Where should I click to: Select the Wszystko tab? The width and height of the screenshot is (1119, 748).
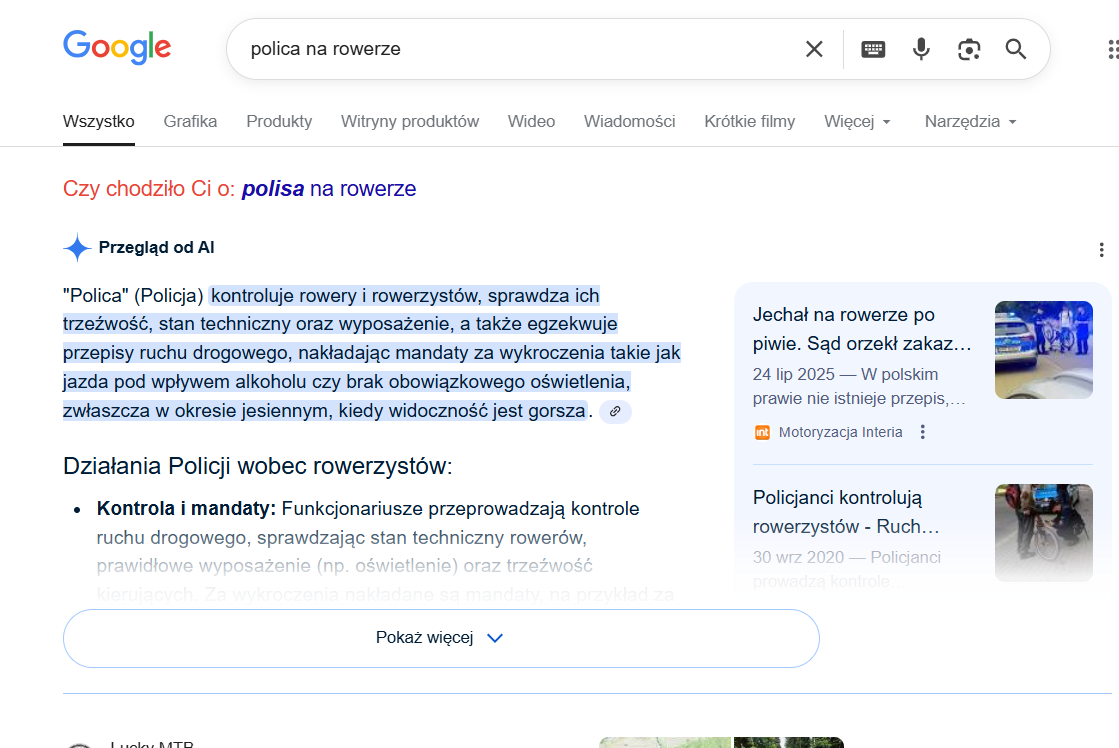pos(98,122)
